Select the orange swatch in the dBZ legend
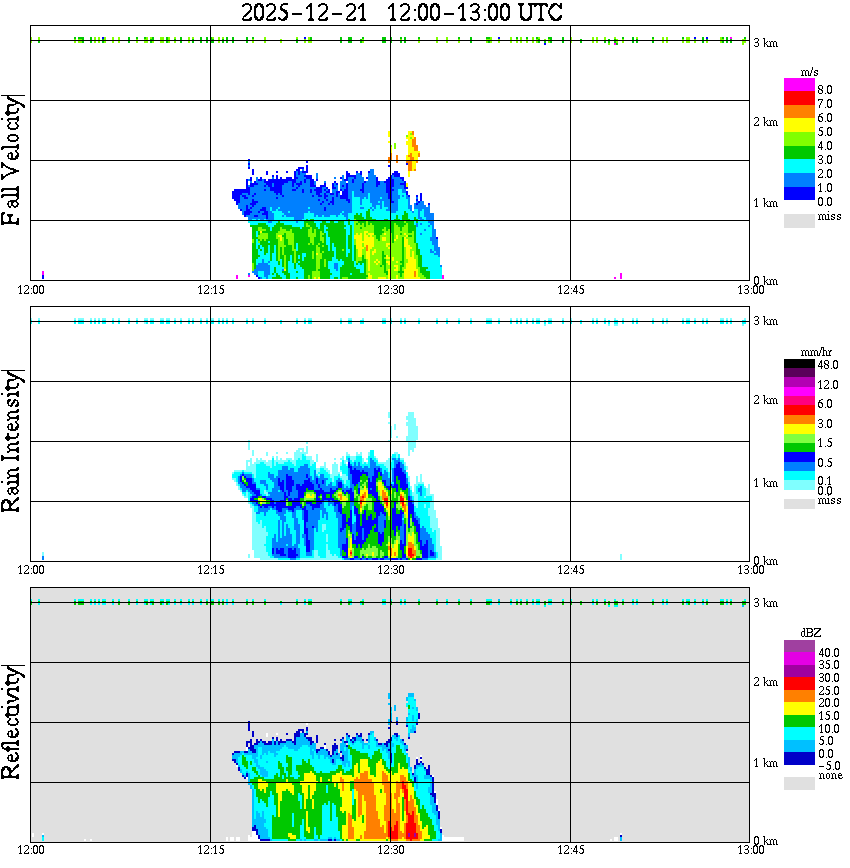850x868 pixels. 799,696
